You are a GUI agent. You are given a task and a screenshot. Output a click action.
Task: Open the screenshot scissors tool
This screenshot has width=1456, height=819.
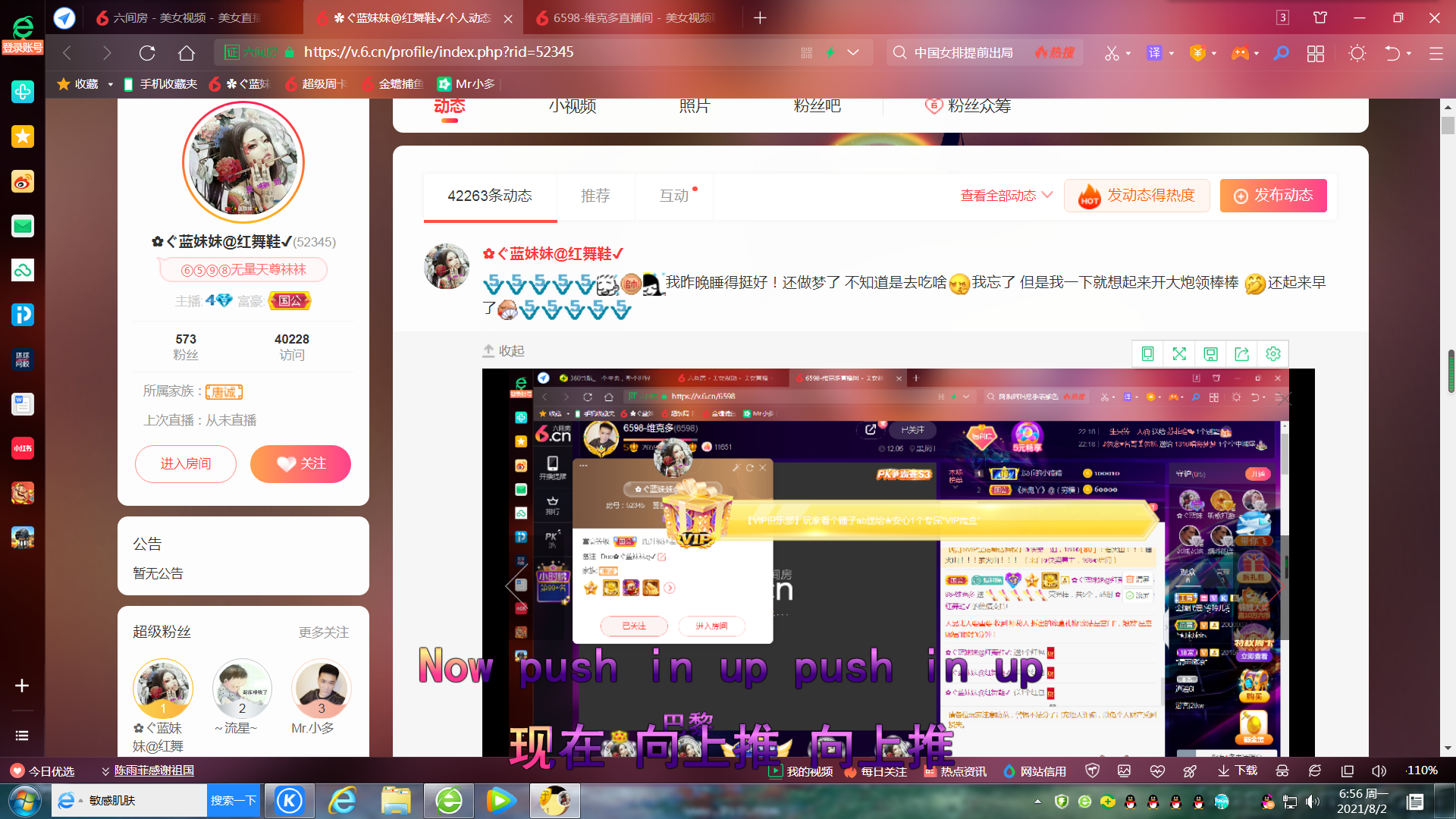click(x=1112, y=53)
